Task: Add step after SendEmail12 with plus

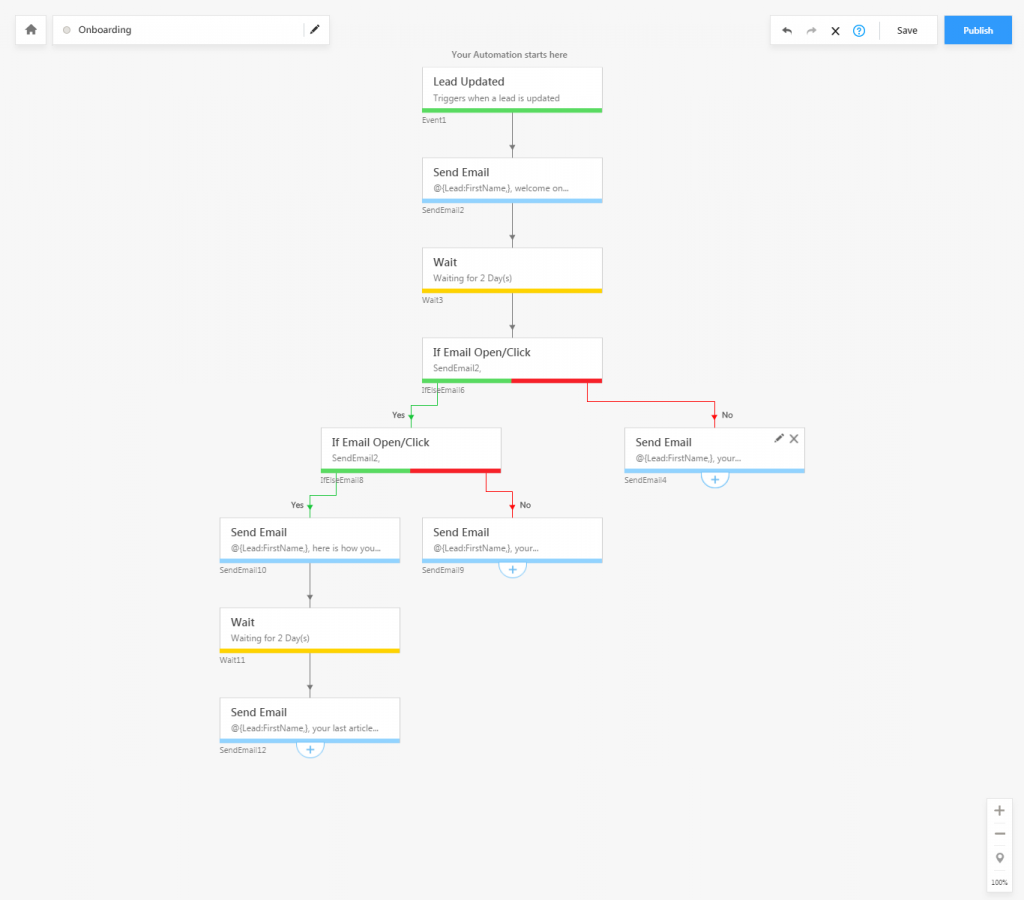Action: (310, 750)
